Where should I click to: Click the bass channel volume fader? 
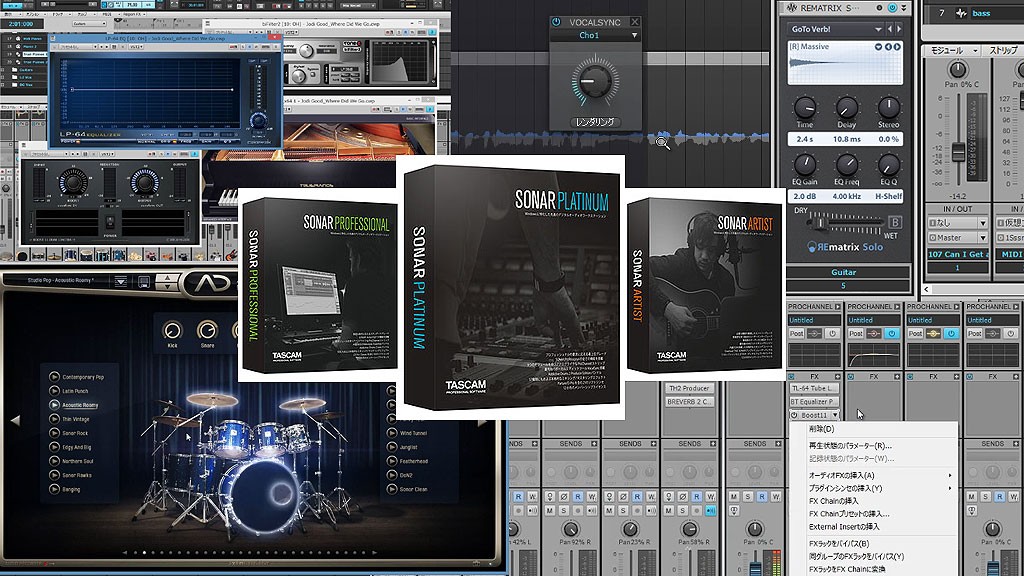point(958,152)
